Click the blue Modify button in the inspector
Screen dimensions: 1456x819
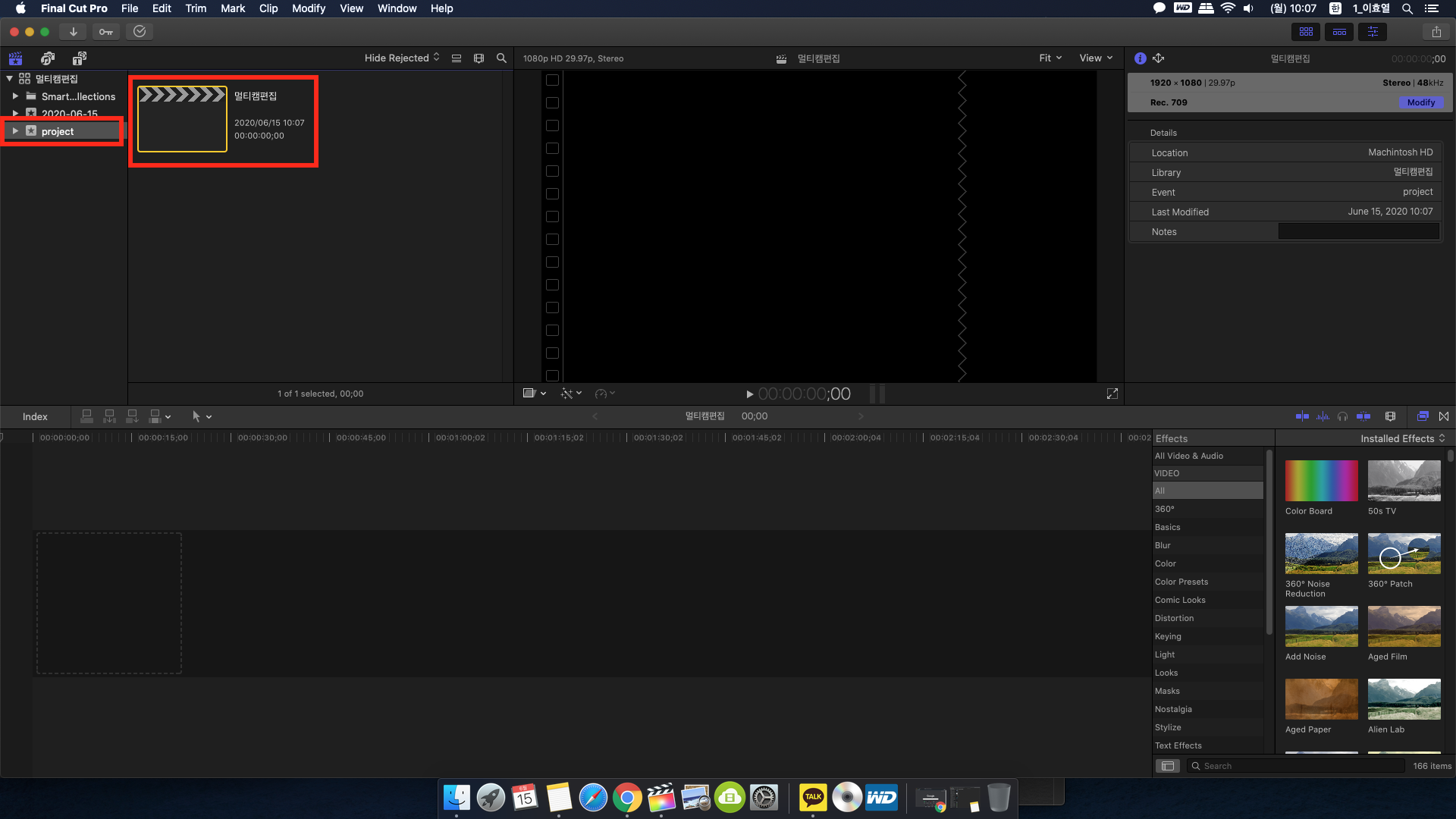pyautogui.click(x=1420, y=102)
